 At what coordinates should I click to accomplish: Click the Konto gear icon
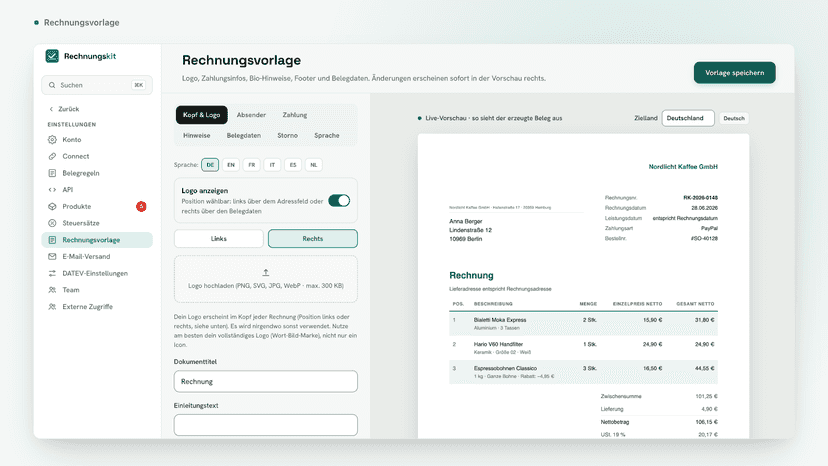pos(52,139)
